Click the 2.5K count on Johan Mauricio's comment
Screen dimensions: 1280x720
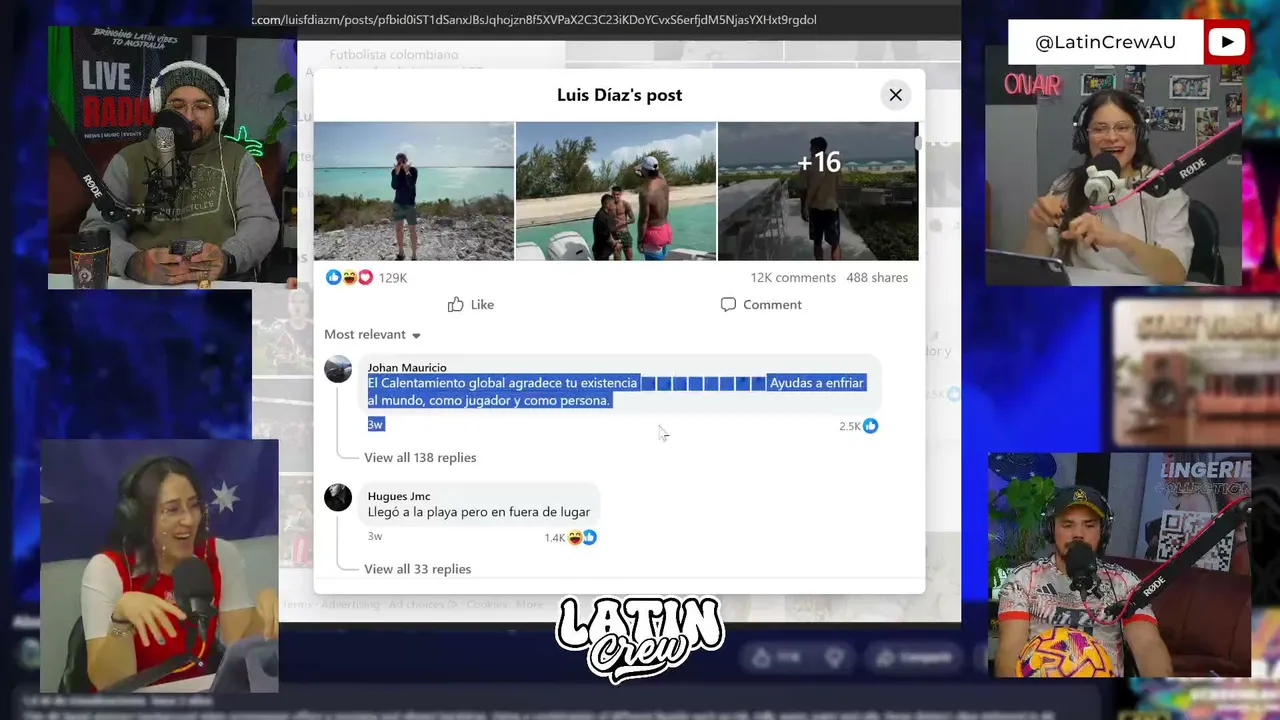[849, 426]
